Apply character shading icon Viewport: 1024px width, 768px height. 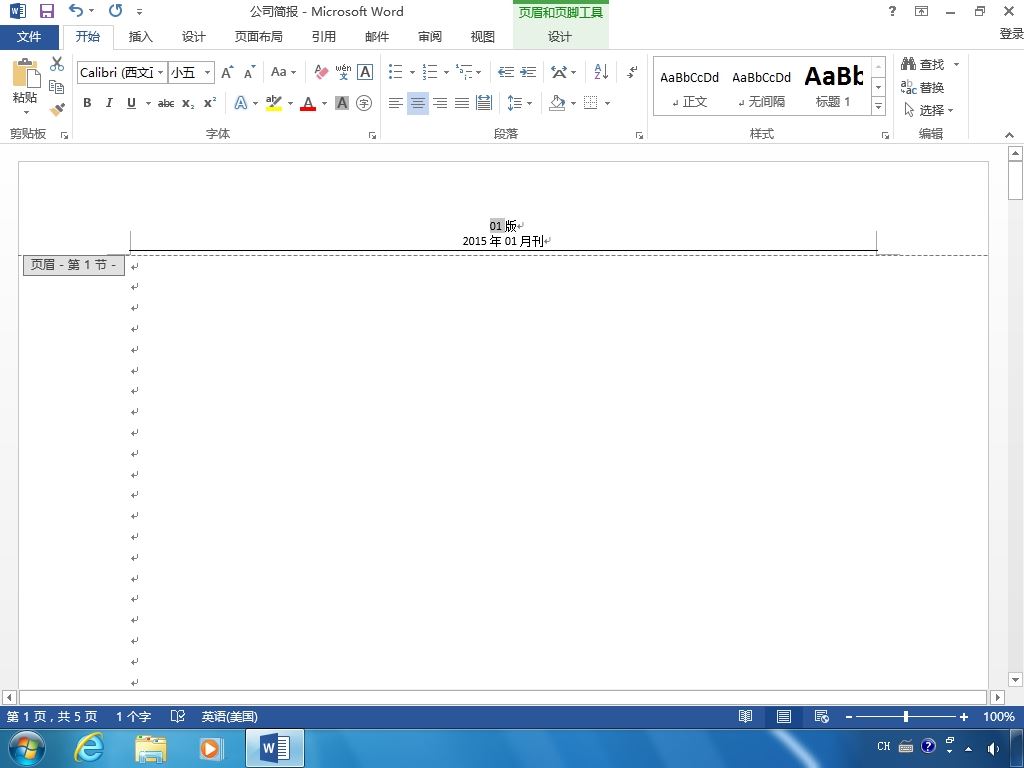point(342,103)
